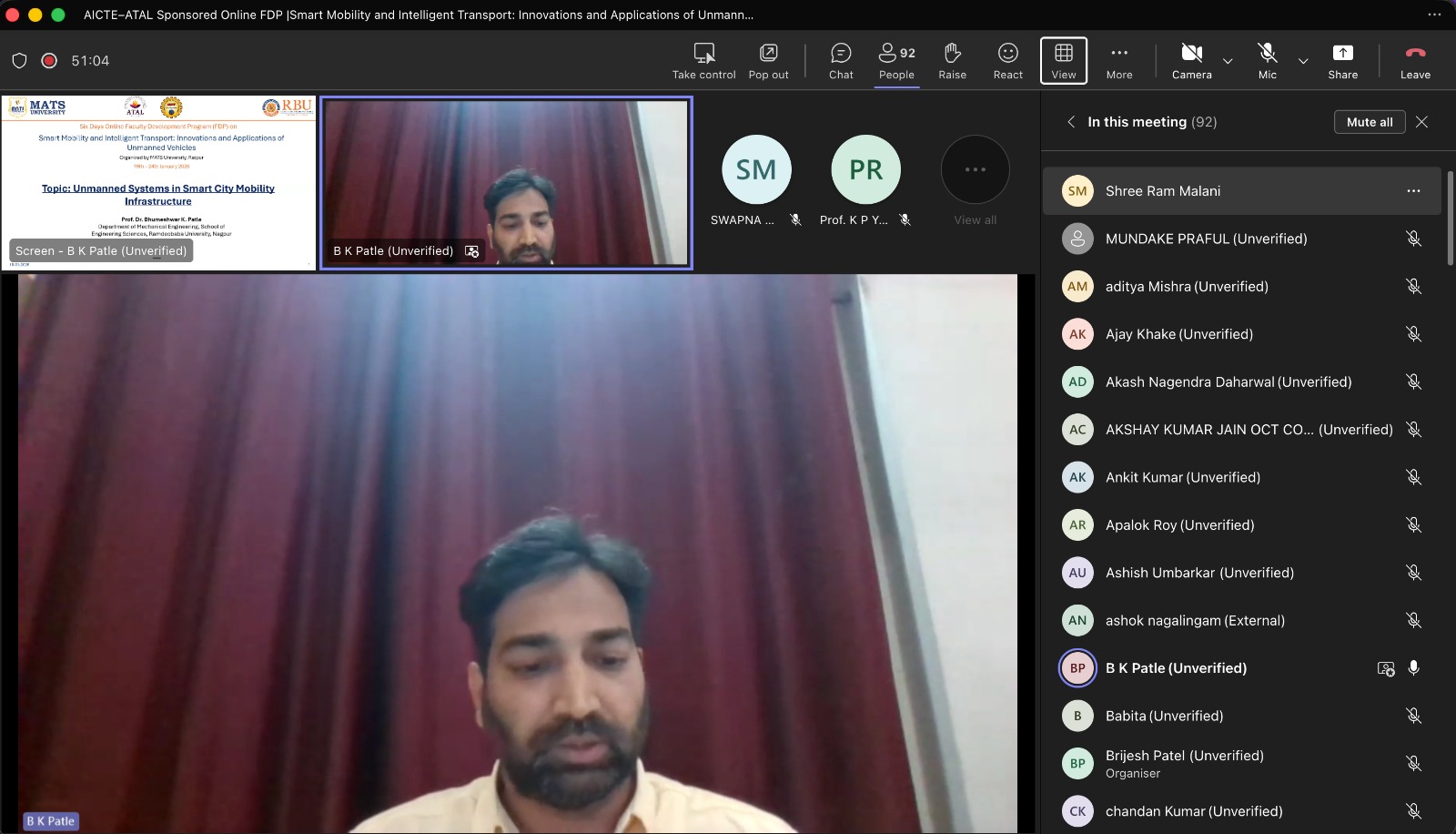Leave the meeting
Screen dimensions: 1456x834
[1415, 61]
